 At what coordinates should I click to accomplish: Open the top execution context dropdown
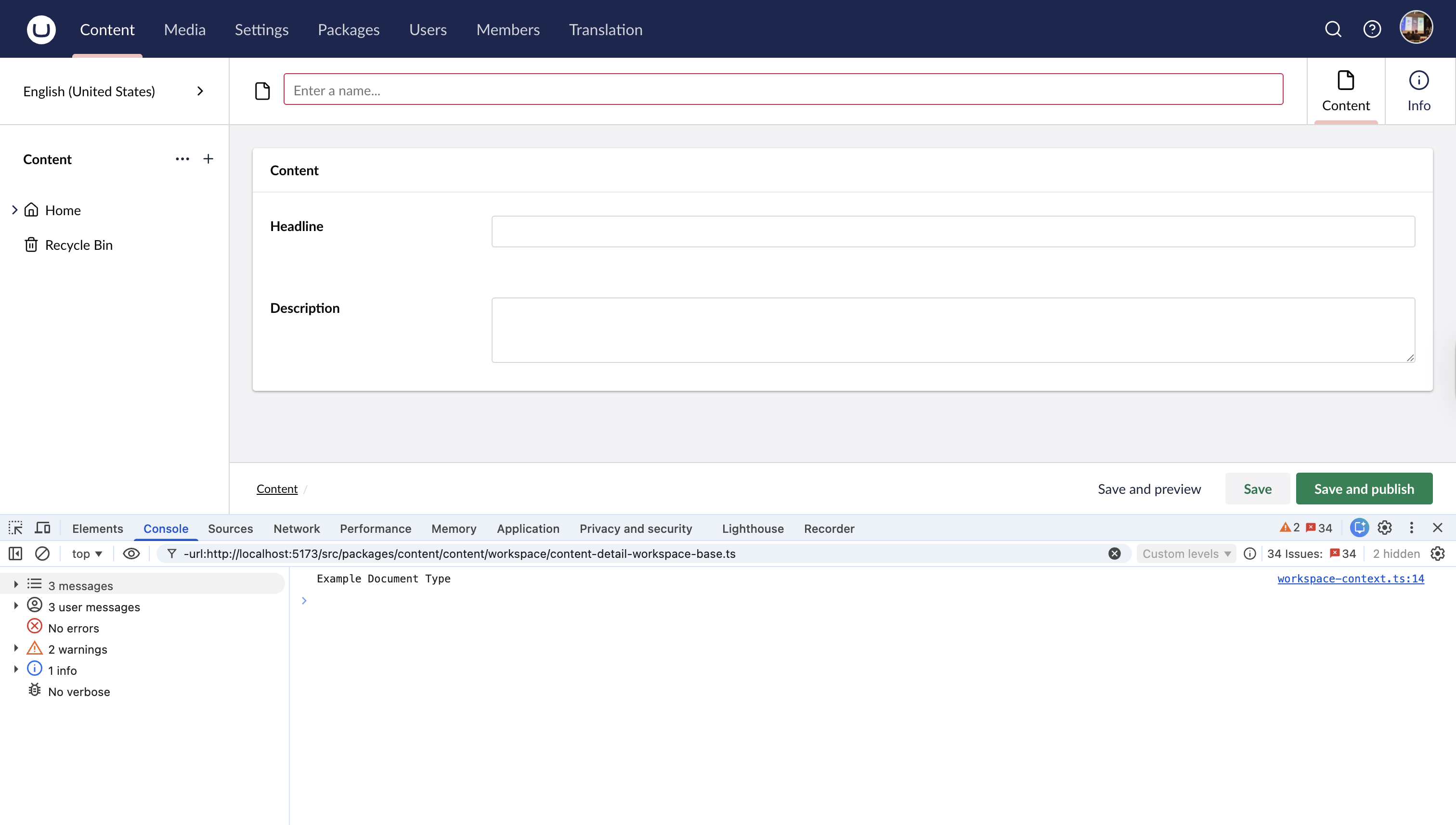pos(86,554)
